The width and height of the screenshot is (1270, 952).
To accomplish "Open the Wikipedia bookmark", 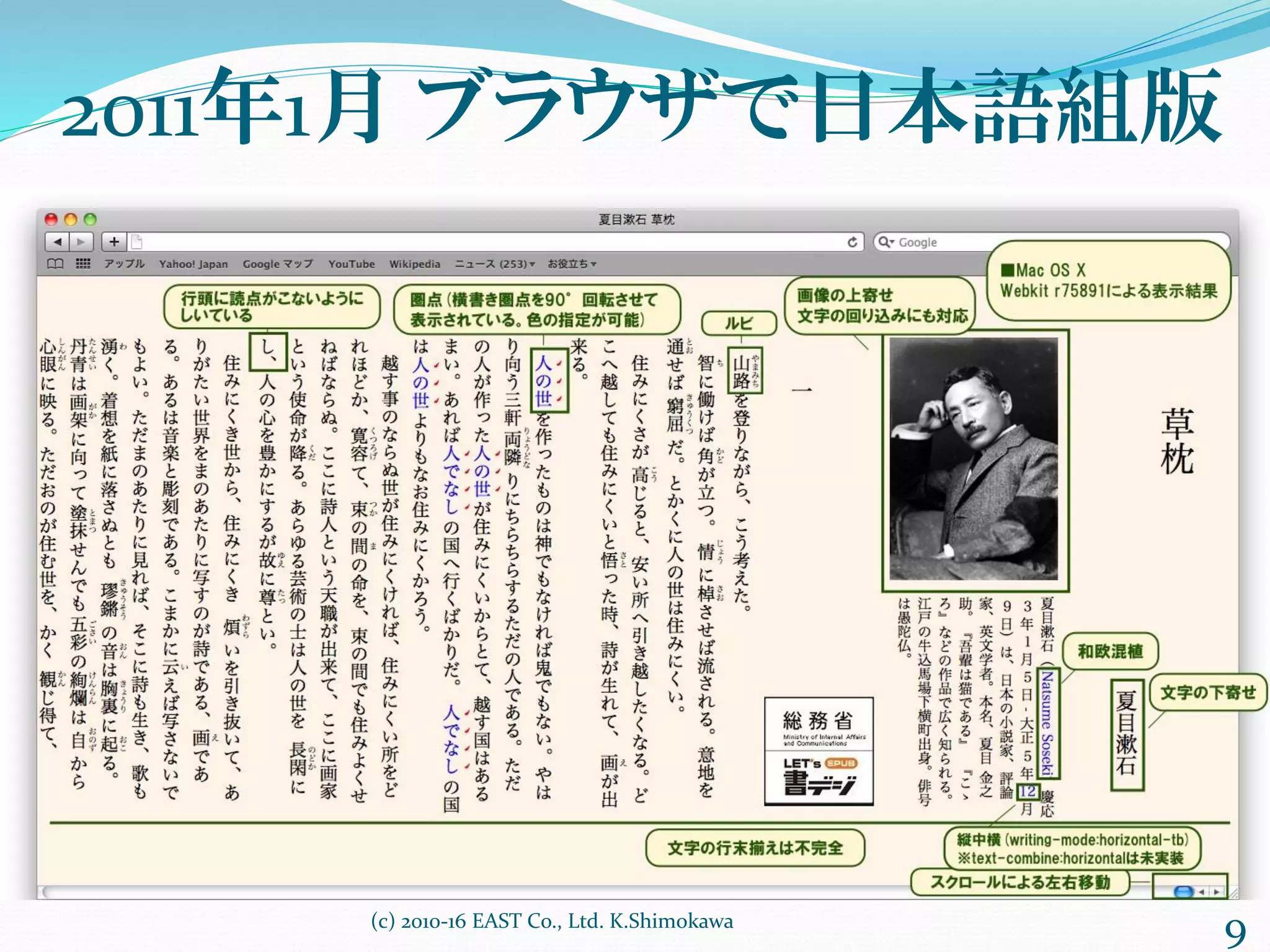I will (x=415, y=264).
